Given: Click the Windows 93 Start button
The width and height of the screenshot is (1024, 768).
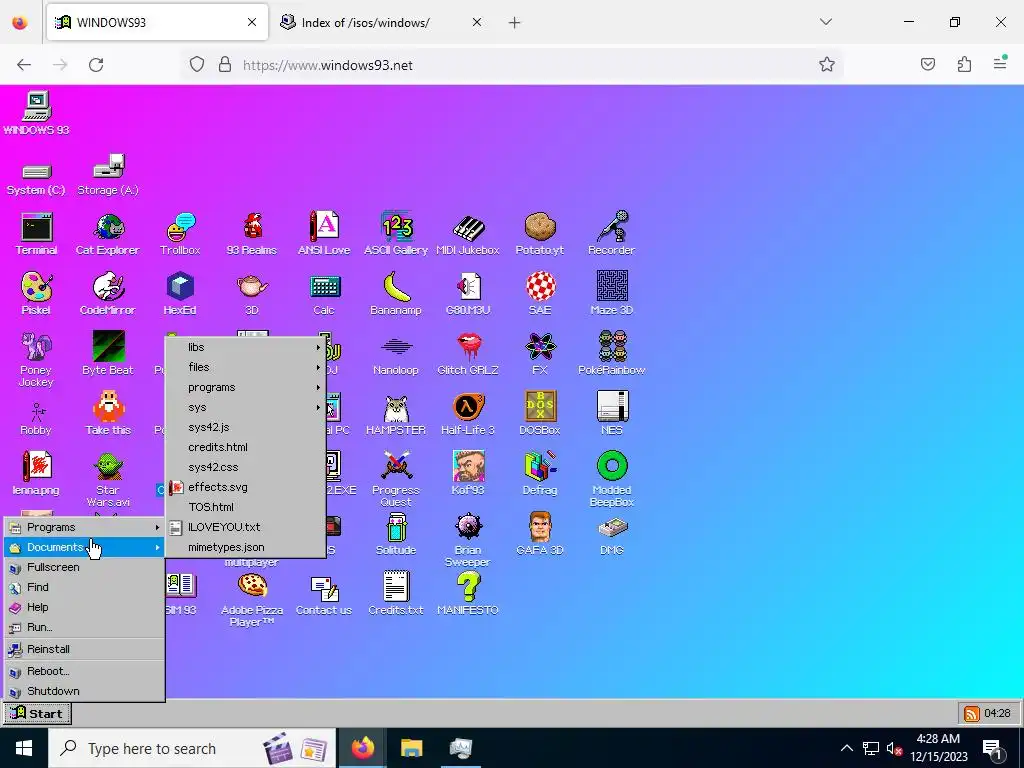Looking at the screenshot, I should [x=37, y=713].
